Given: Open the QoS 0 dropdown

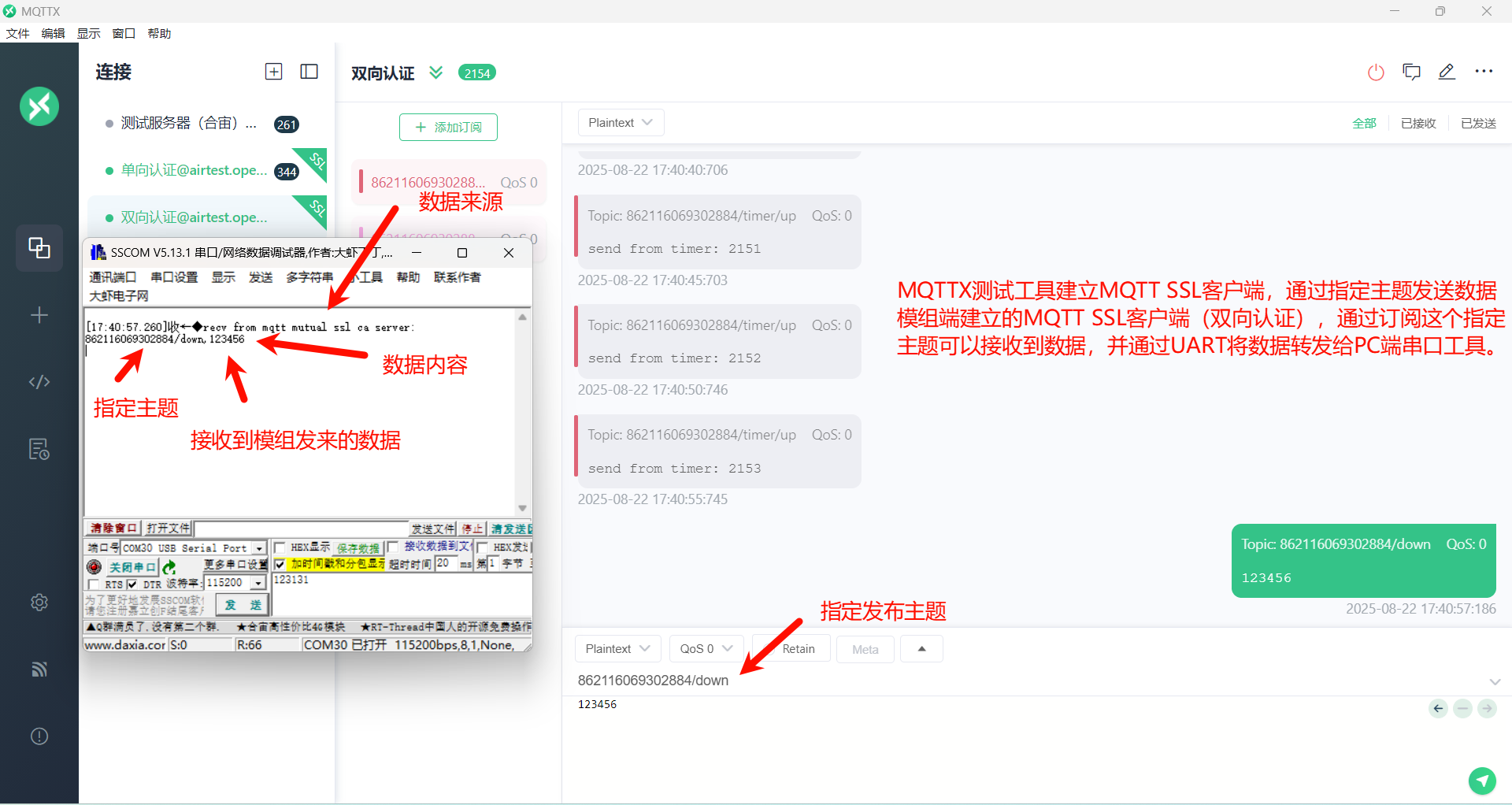Looking at the screenshot, I should pyautogui.click(x=706, y=649).
